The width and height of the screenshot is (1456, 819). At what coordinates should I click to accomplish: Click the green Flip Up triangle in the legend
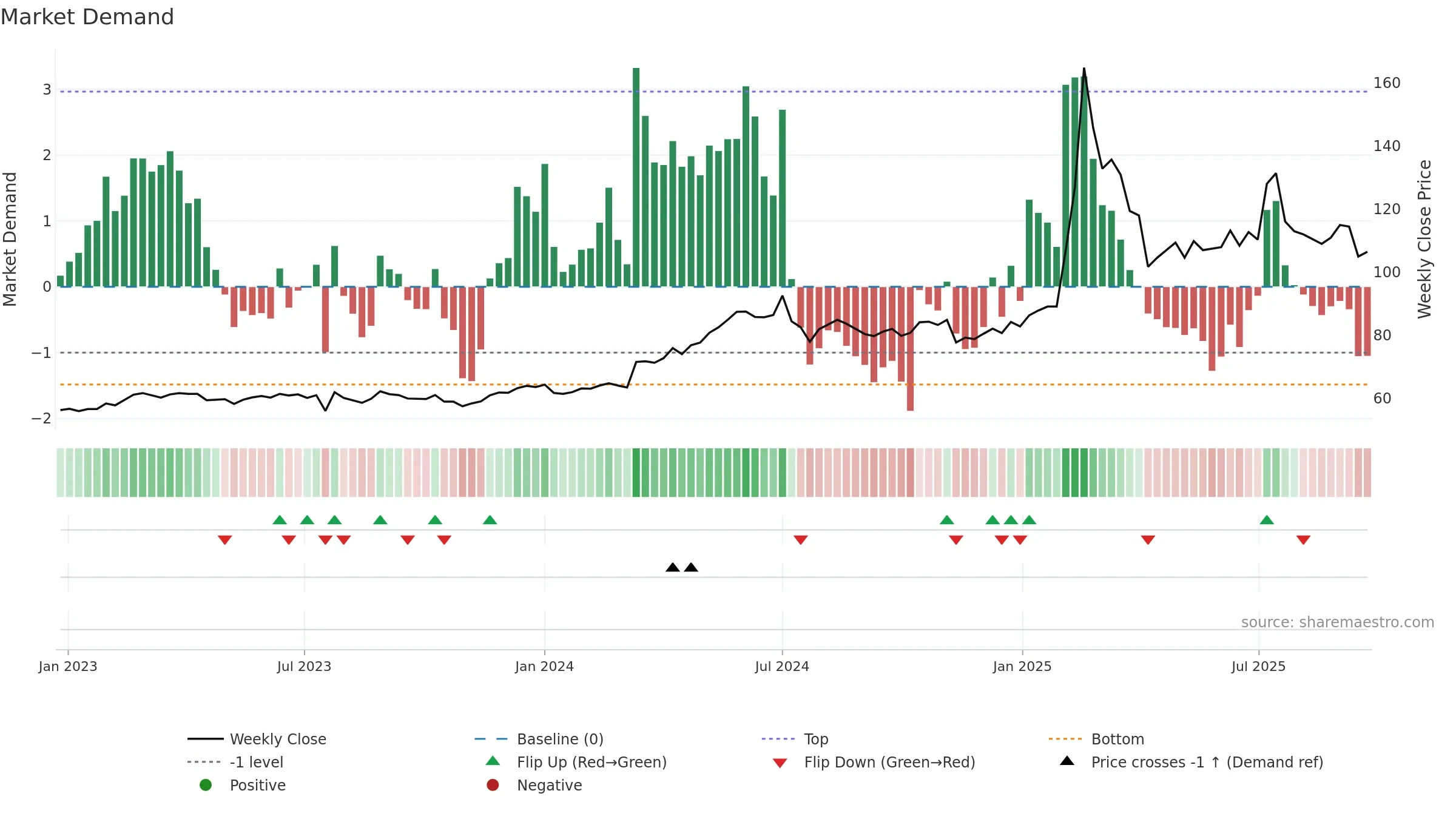coord(493,761)
